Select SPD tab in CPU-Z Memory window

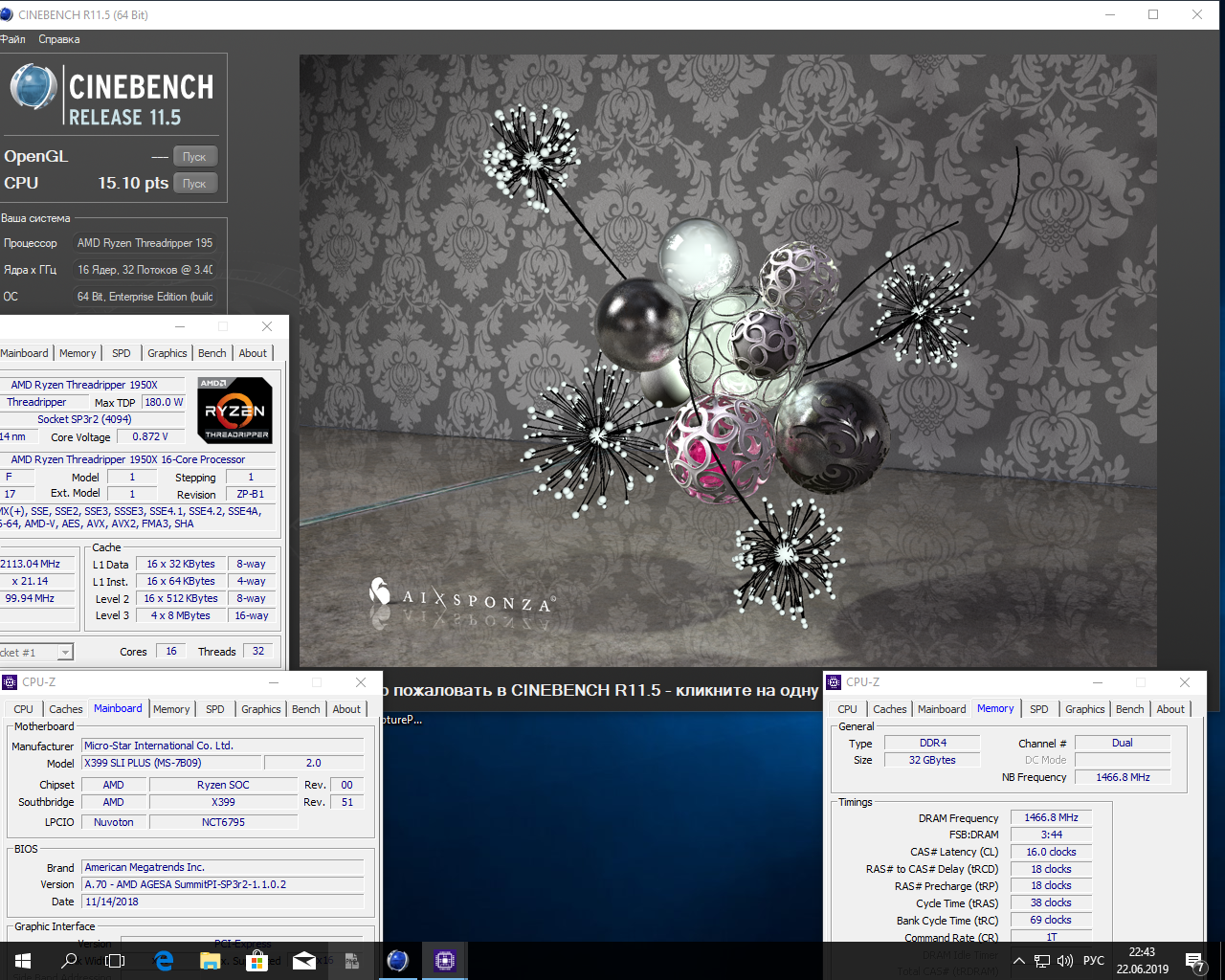click(x=1039, y=709)
